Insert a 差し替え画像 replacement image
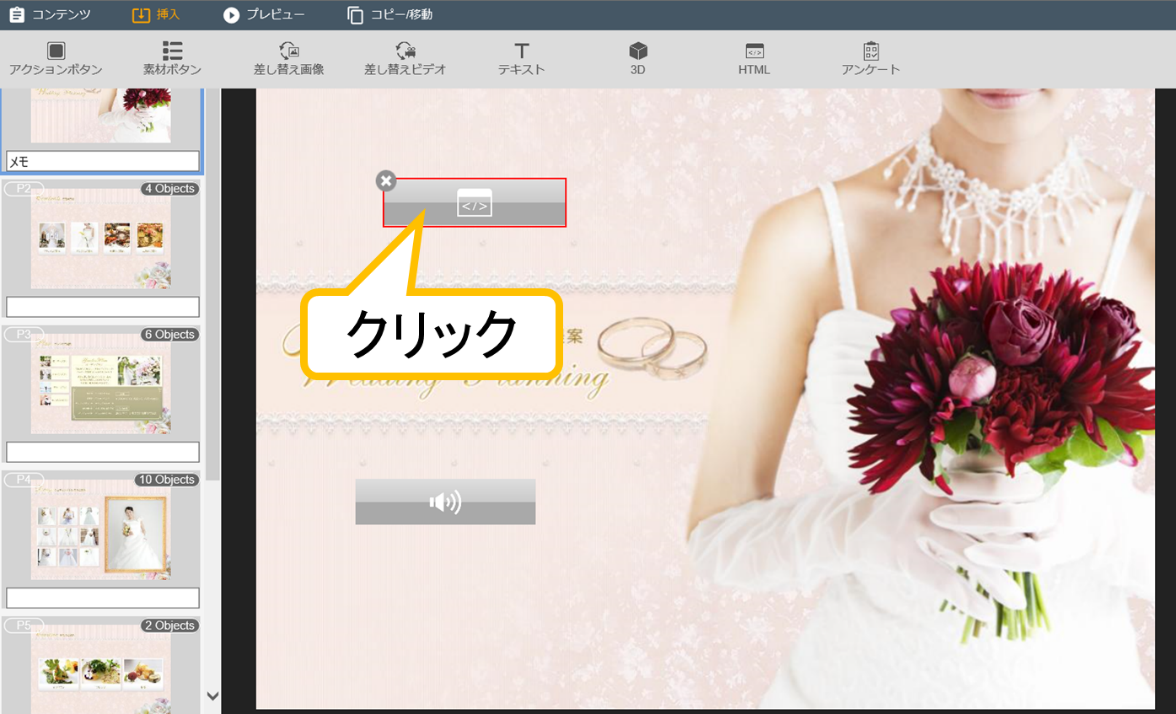This screenshot has width=1176, height=714. click(289, 59)
